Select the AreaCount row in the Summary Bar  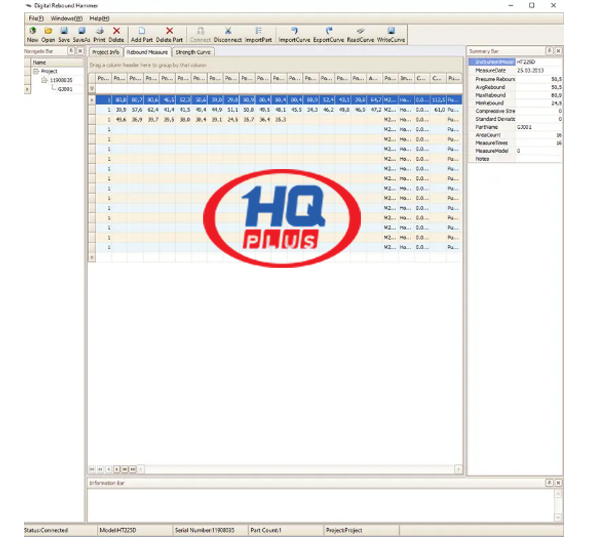click(515, 135)
